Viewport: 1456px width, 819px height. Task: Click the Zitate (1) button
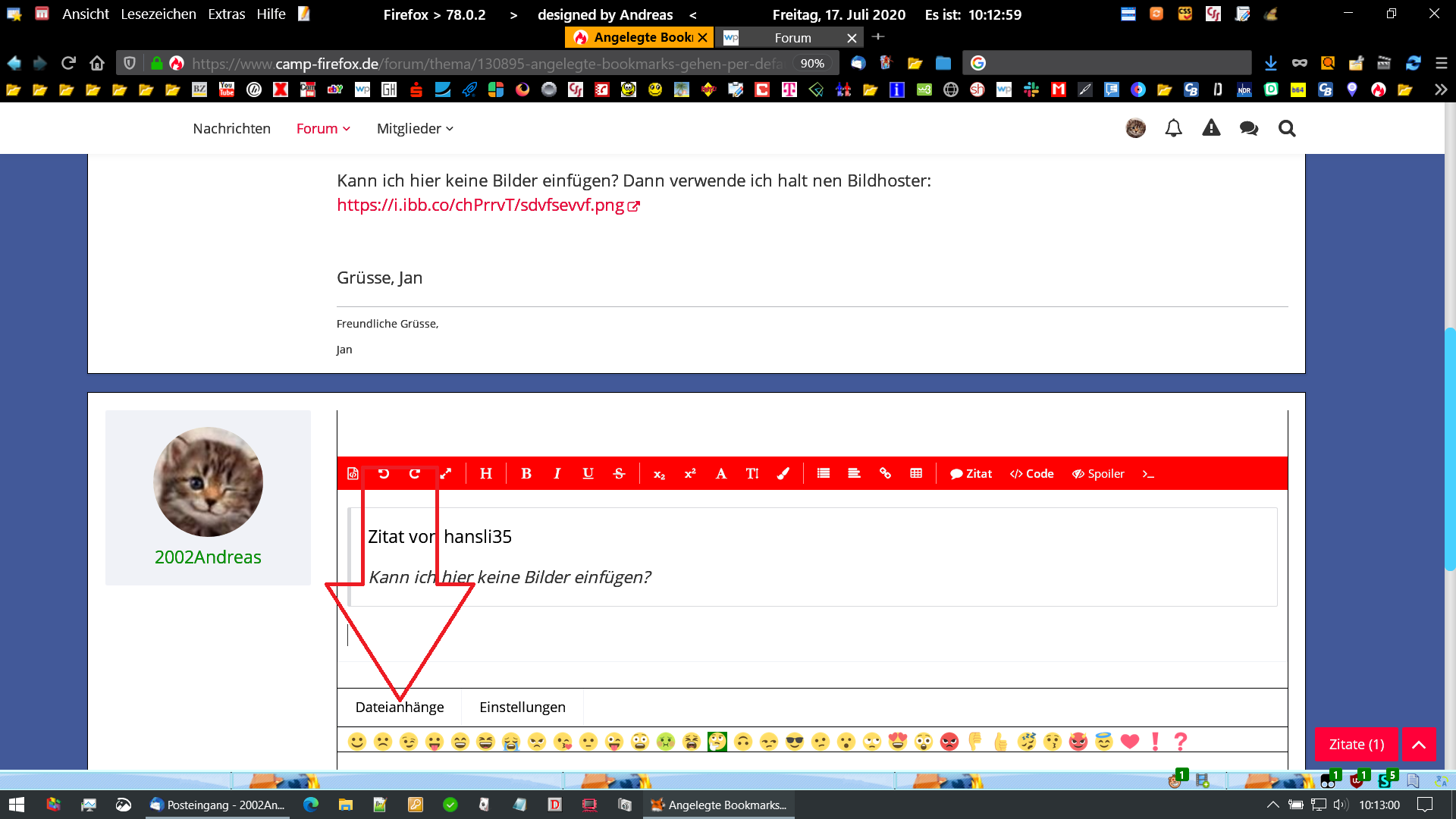click(x=1356, y=744)
